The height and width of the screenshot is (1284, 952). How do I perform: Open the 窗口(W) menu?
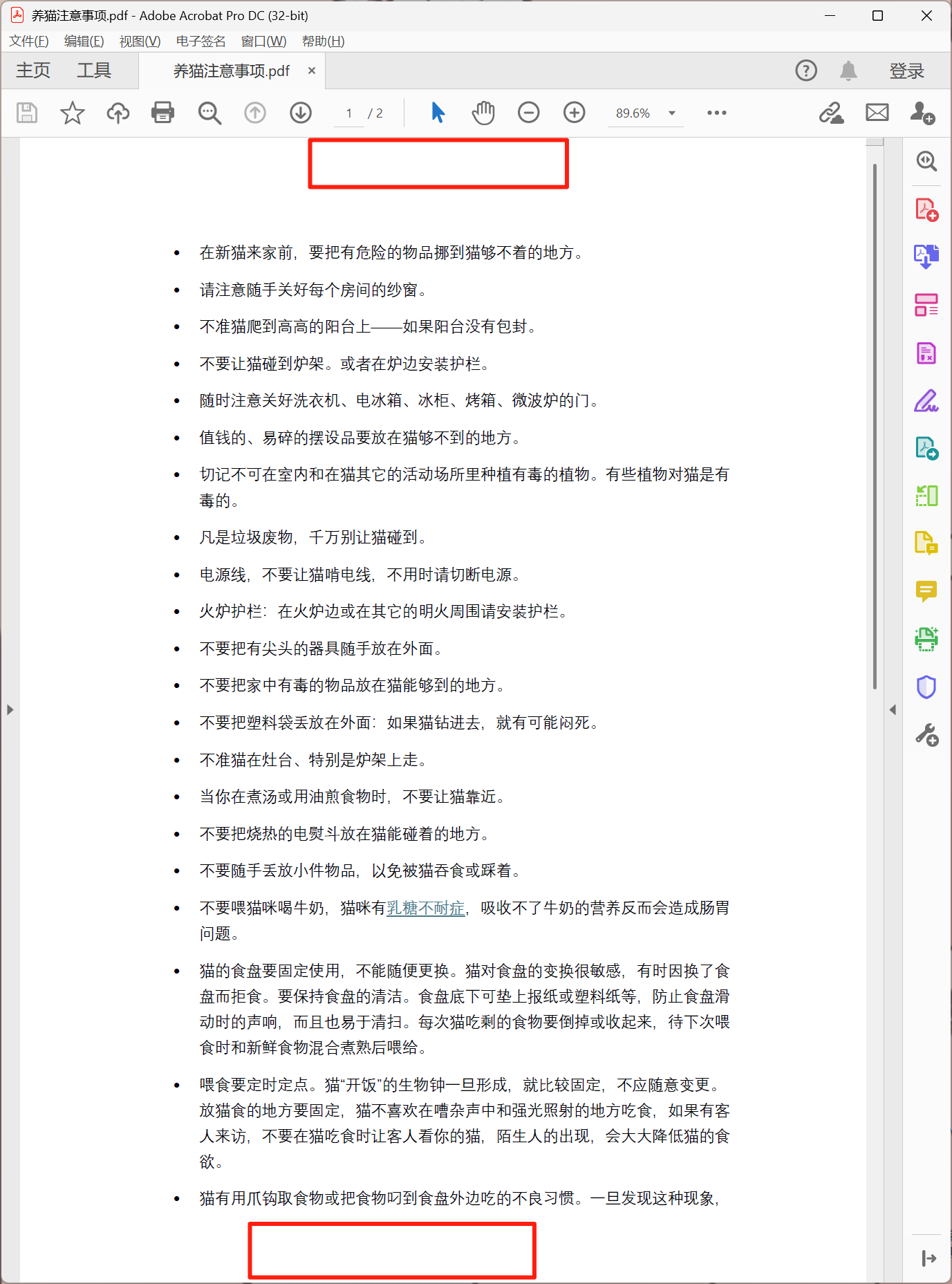263,41
